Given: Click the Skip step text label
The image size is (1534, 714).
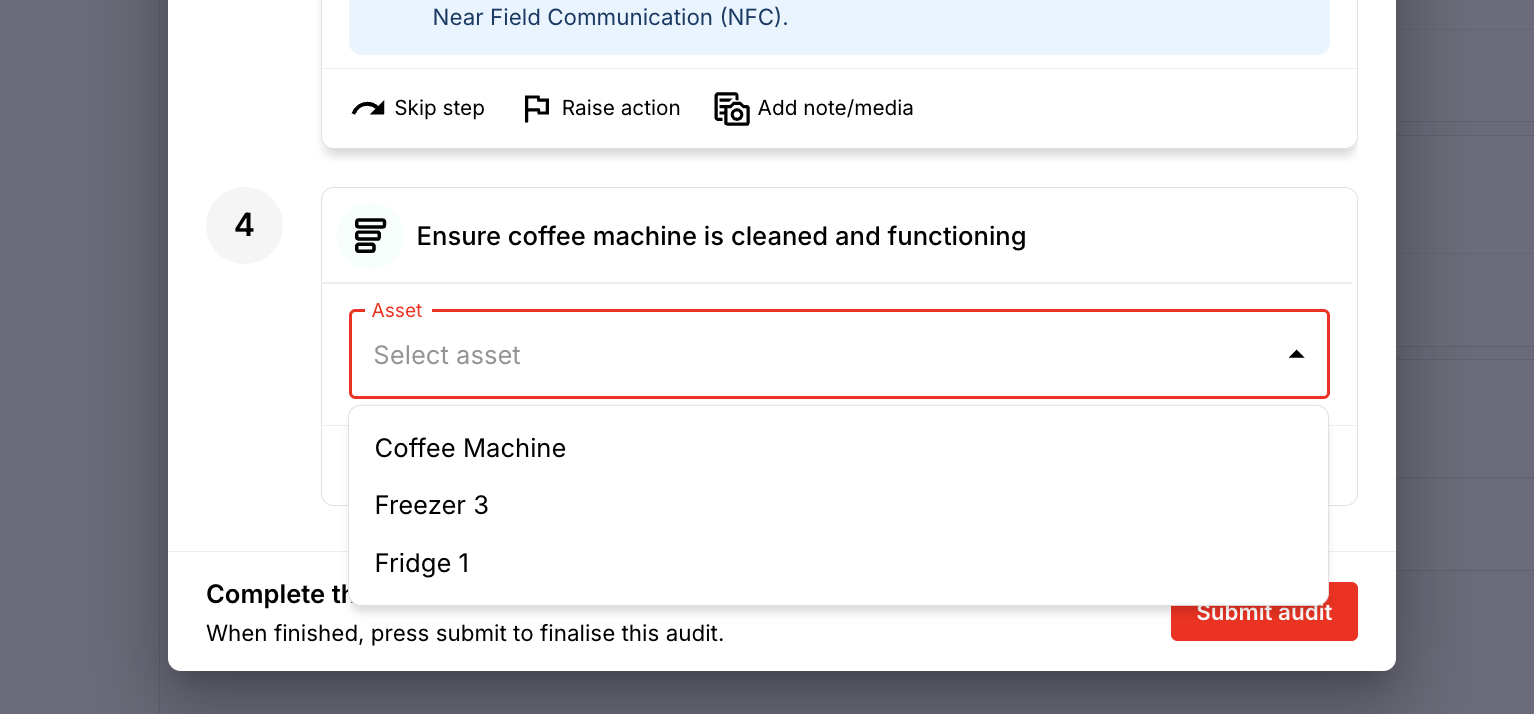Looking at the screenshot, I should pos(439,108).
